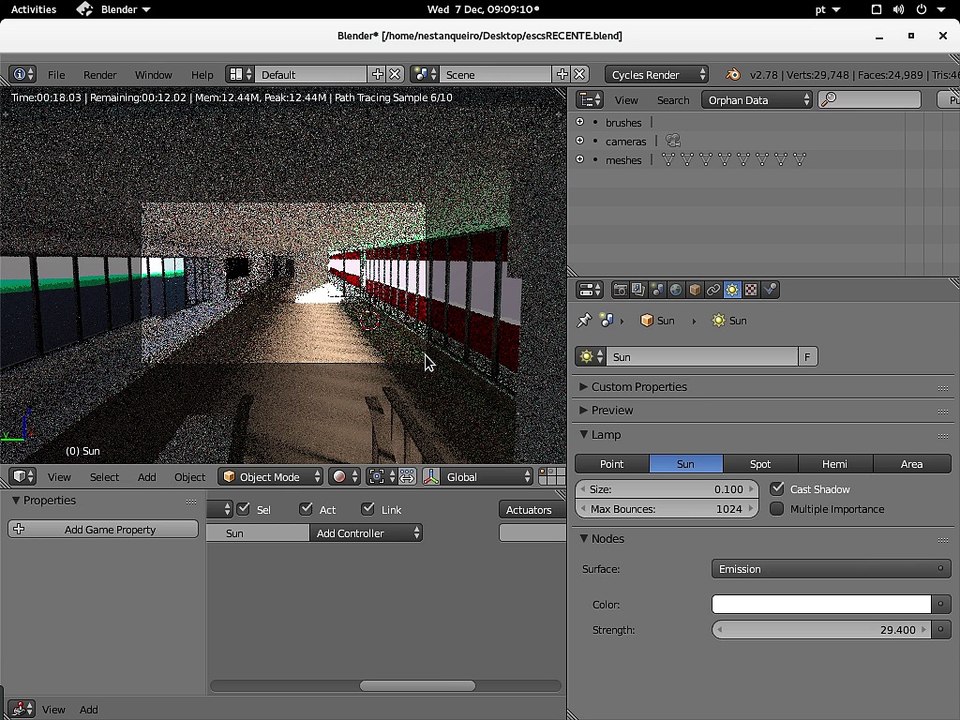Switch to the lamp Data properties tab
960x720 pixels.
point(732,290)
